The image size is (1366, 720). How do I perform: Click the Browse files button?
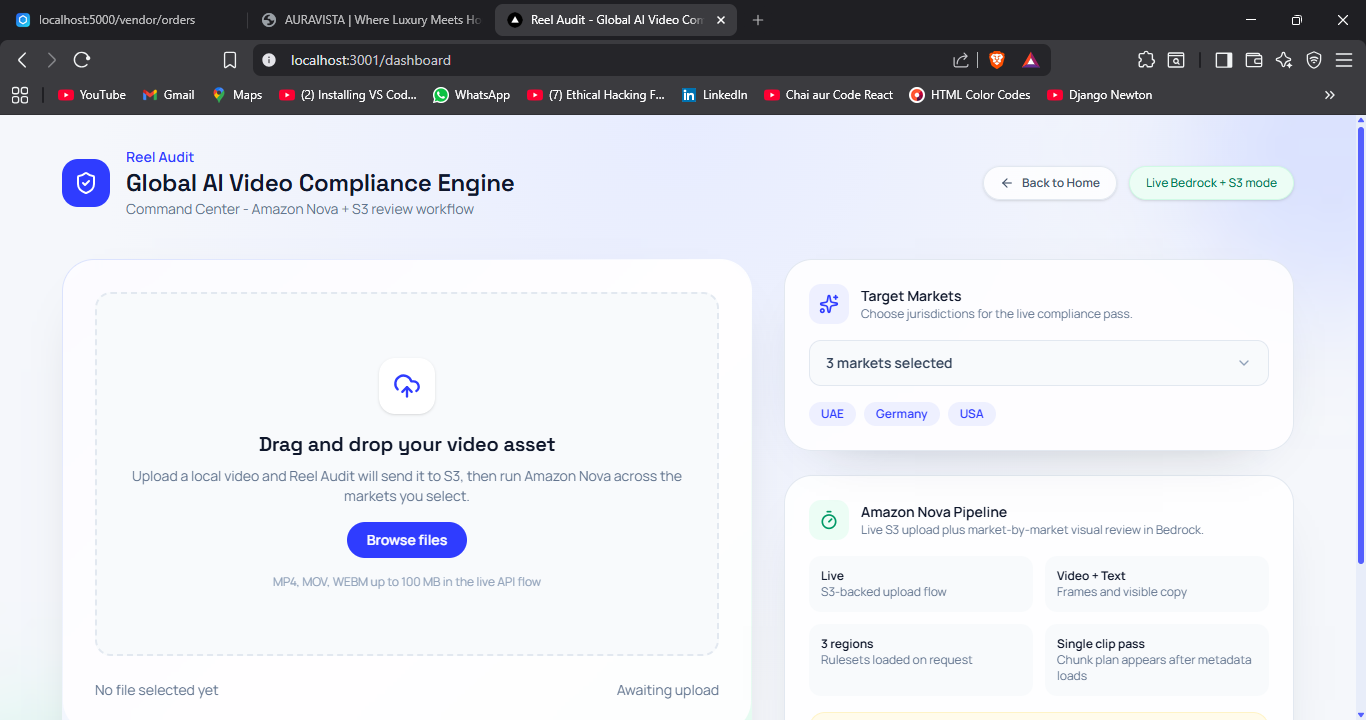coord(407,540)
